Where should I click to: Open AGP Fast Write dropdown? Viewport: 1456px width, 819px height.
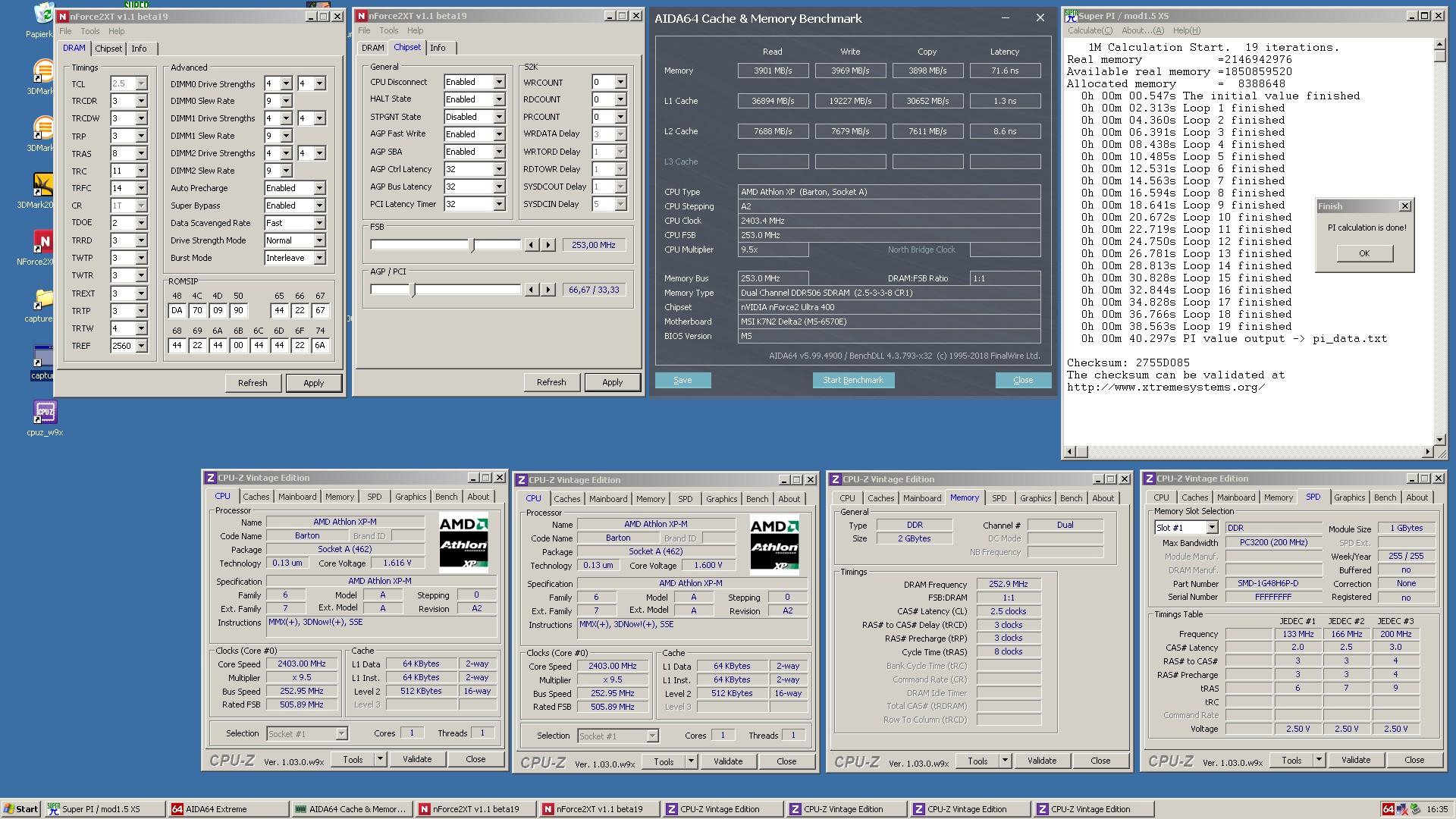click(499, 134)
